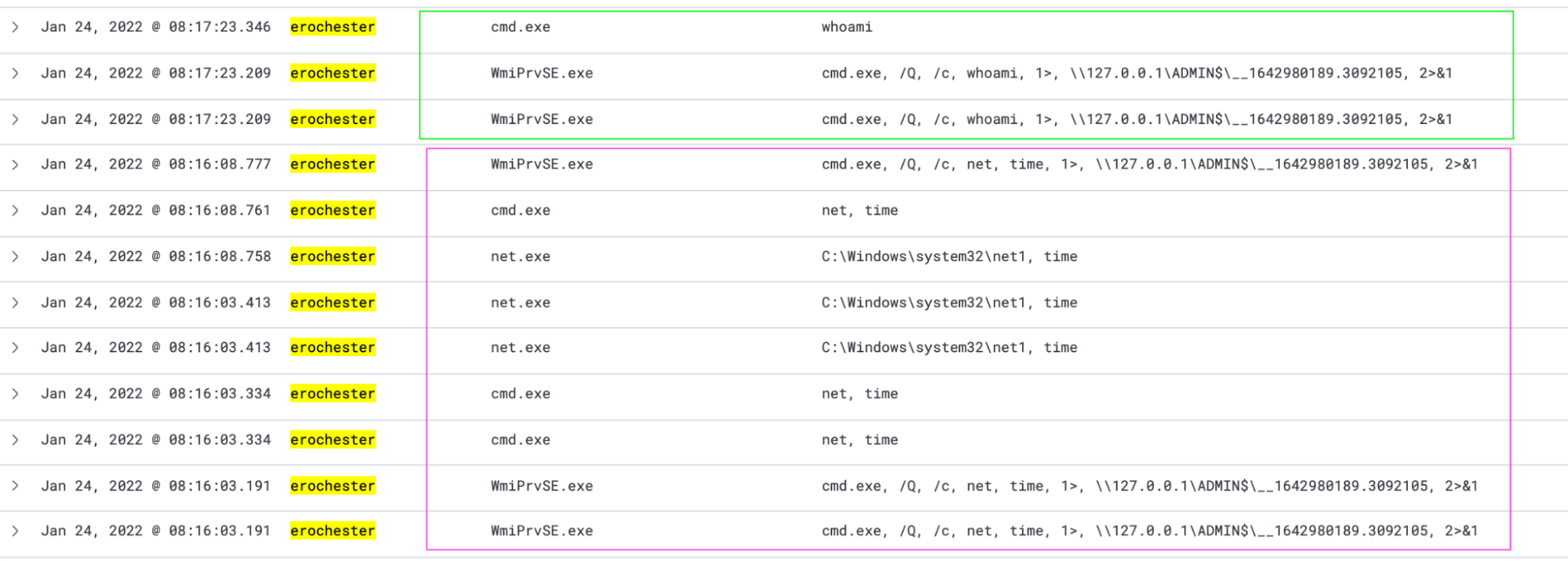Click cmd.exe process name in top row
Image resolution: width=1568 pixels, height=561 pixels.
point(521,27)
